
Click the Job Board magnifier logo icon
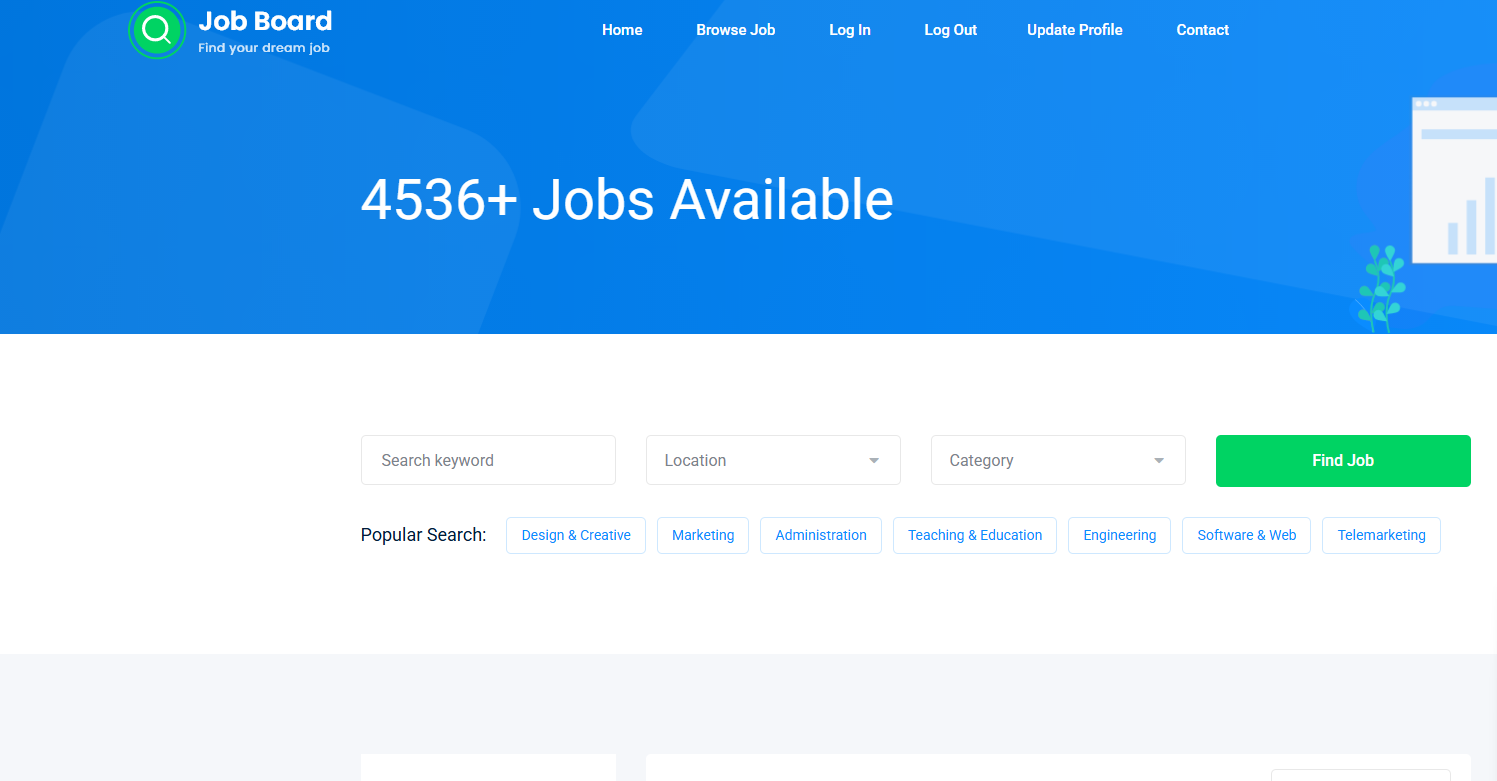157,30
